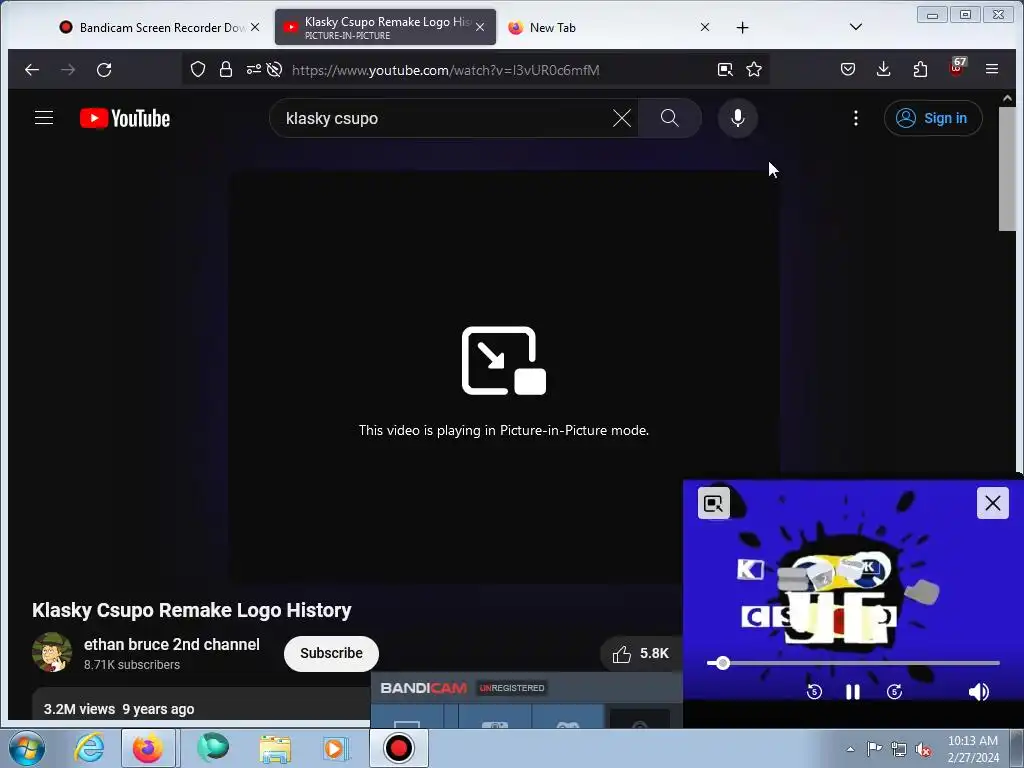The image size is (1024, 768).
Task: Go to the YouTube home logo
Action: click(x=125, y=118)
